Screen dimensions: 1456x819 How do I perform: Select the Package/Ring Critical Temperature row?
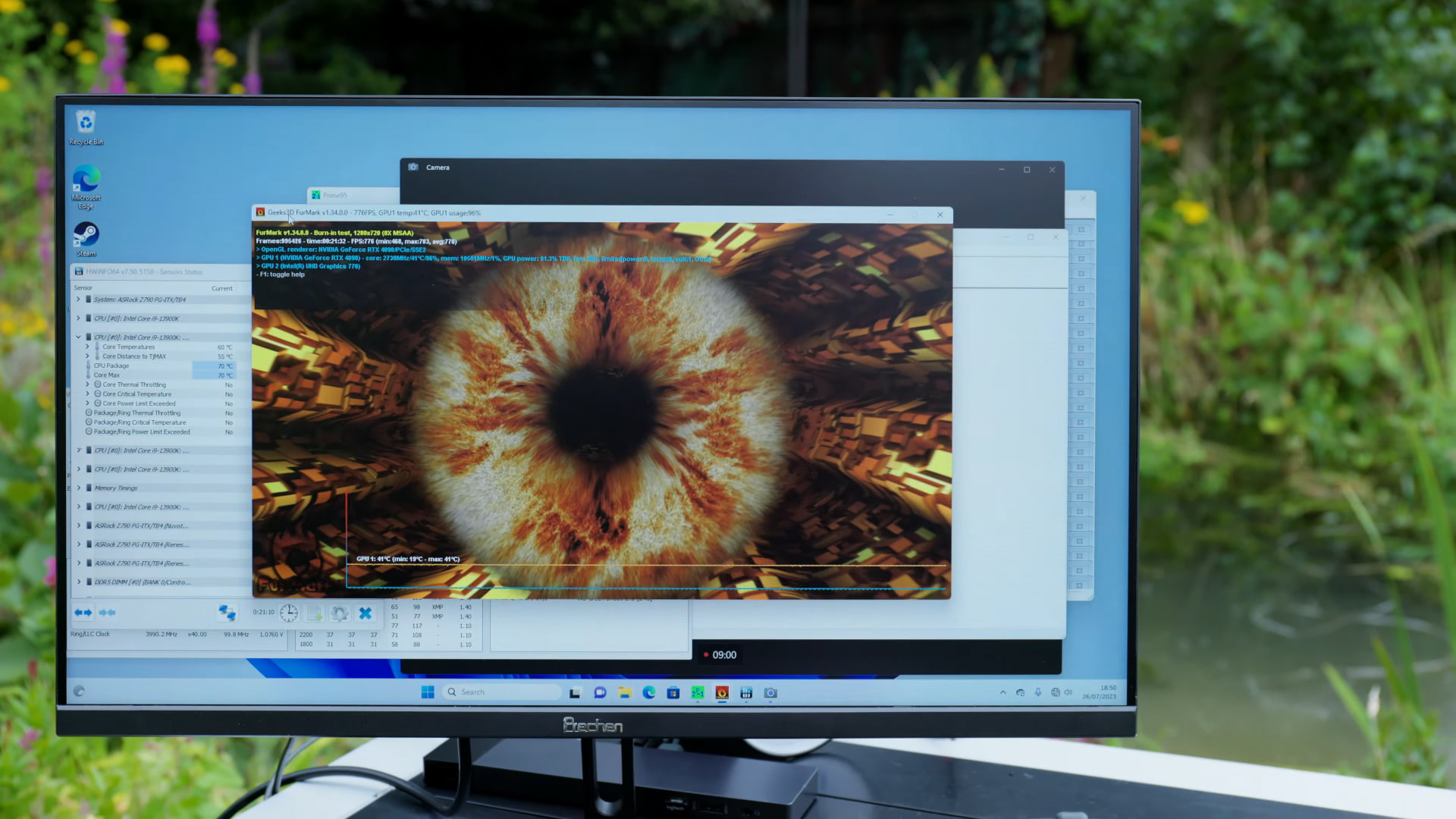coord(160,422)
